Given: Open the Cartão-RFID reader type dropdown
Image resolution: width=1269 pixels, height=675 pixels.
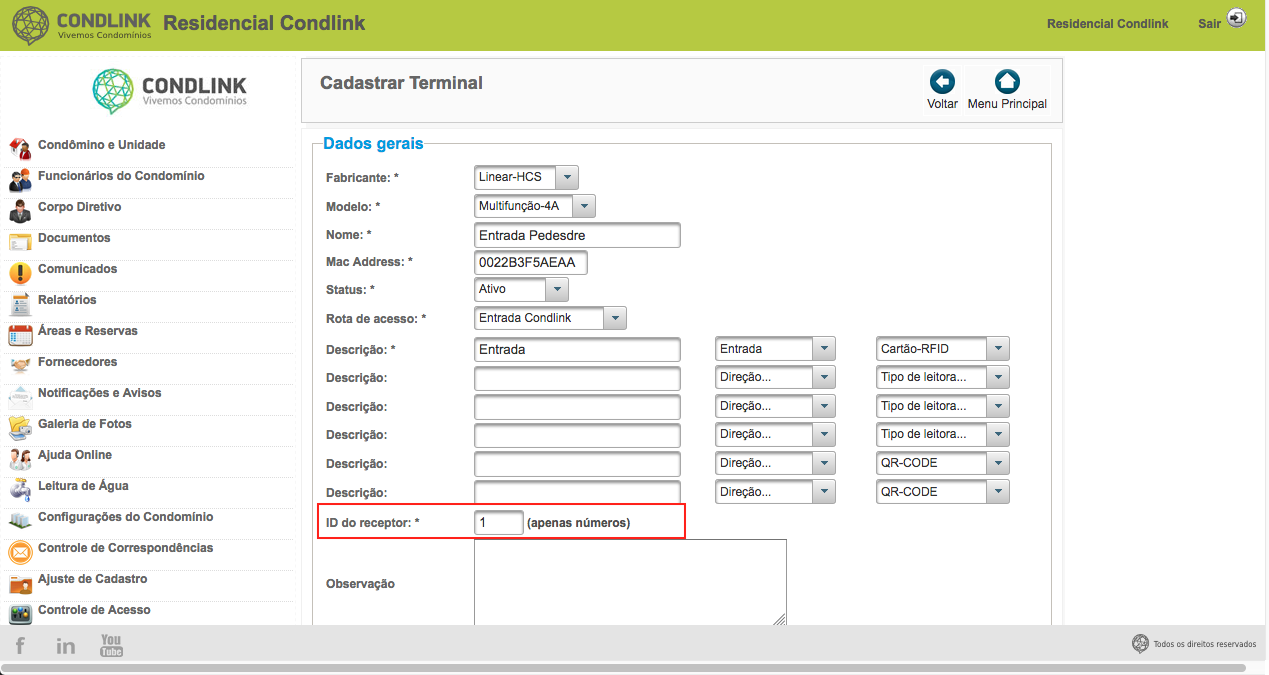Looking at the screenshot, I should tap(942, 349).
